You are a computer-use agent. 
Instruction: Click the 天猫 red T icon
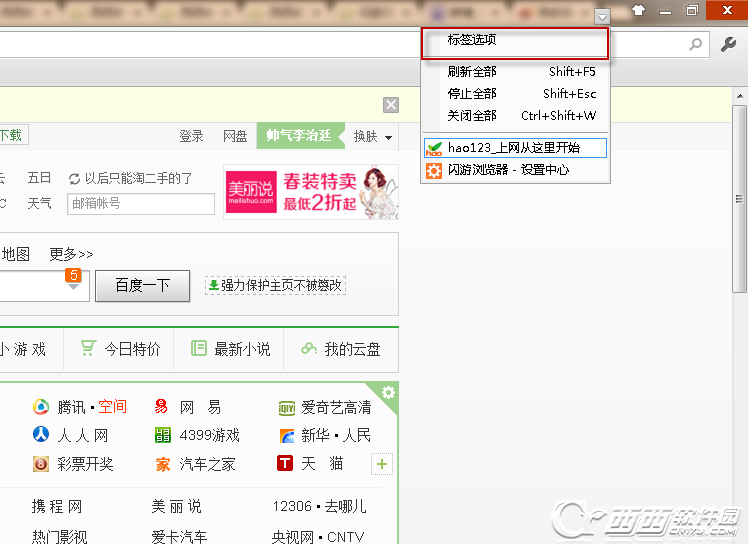[x=285, y=463]
